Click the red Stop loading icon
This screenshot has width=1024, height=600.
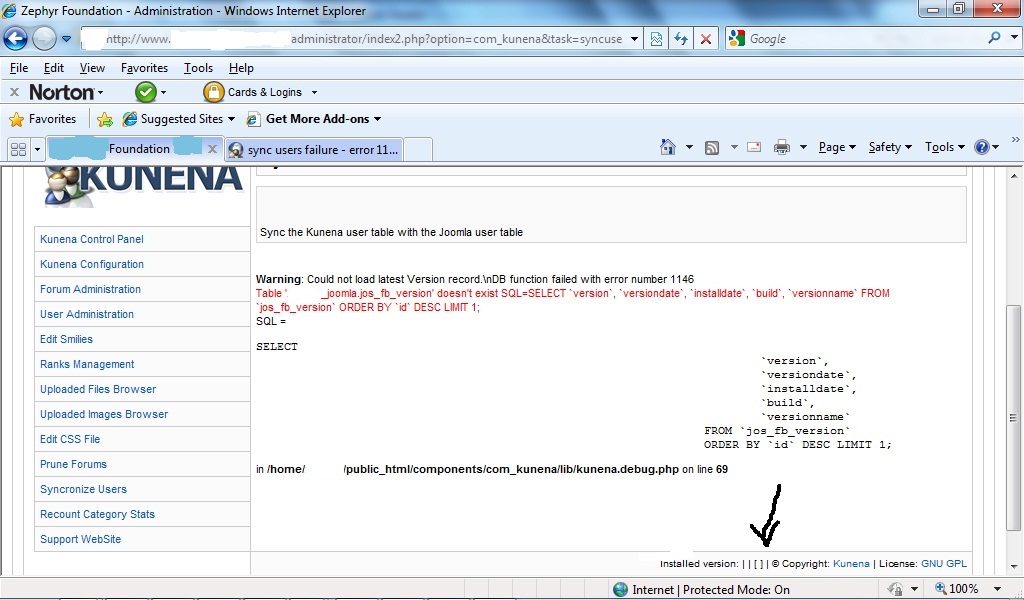[706, 39]
